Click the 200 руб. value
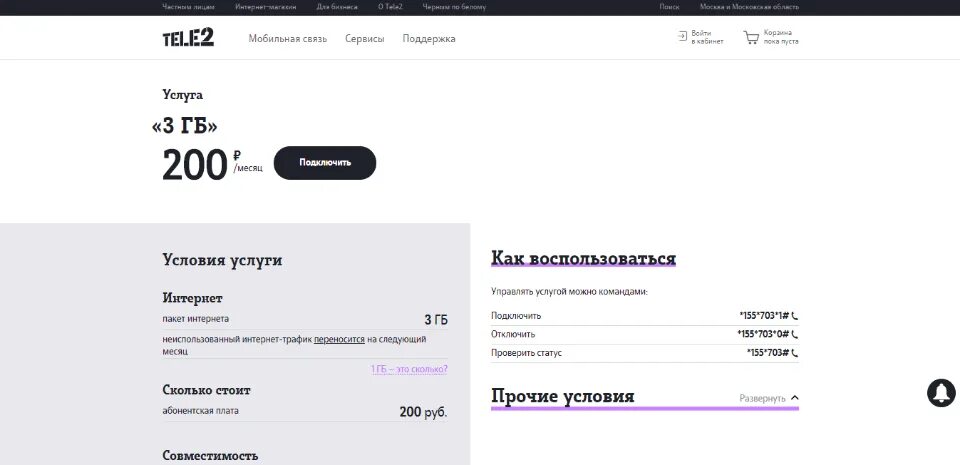This screenshot has width=960, height=465. 424,412
